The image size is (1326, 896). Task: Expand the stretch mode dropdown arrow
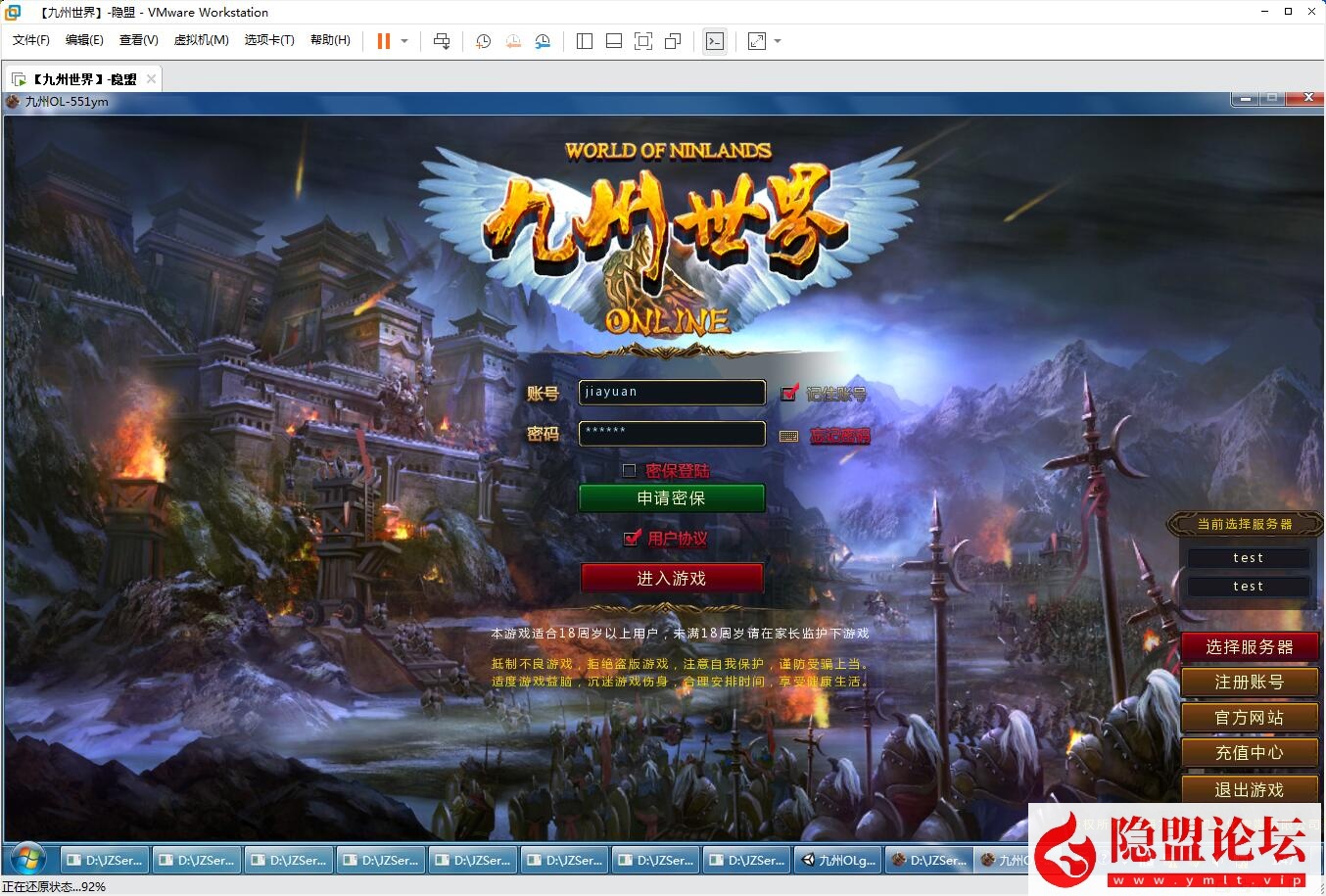click(777, 41)
